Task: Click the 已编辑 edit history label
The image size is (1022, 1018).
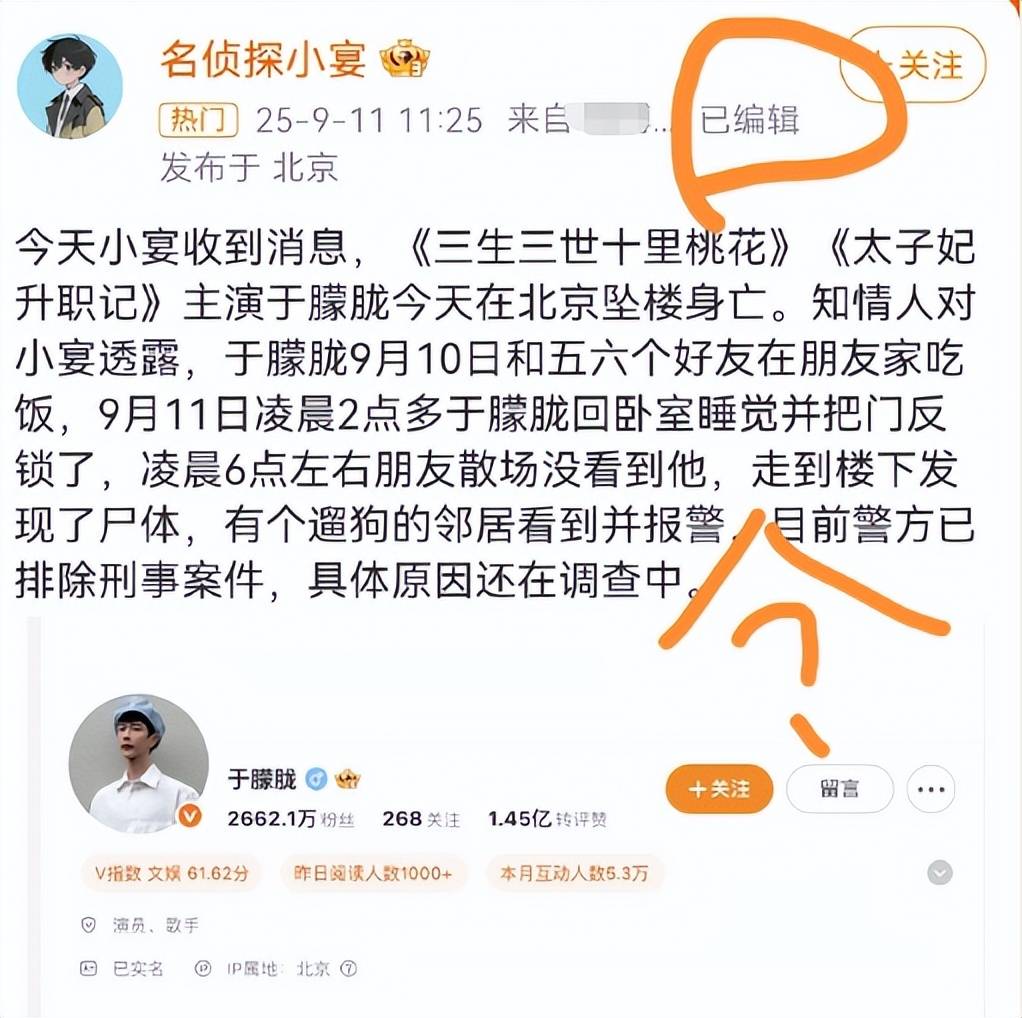Action: coord(750,120)
